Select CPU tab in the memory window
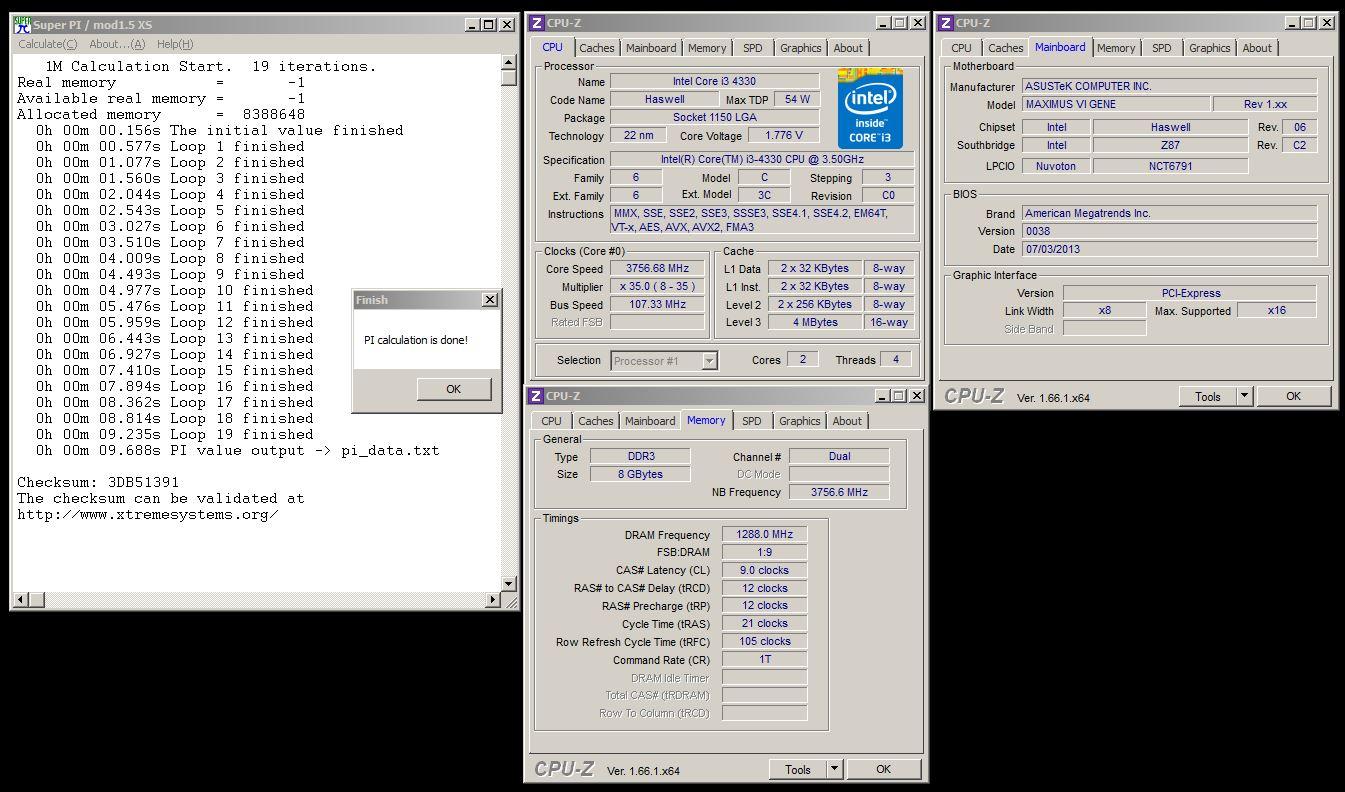This screenshot has width=1345, height=792. pyautogui.click(x=552, y=421)
